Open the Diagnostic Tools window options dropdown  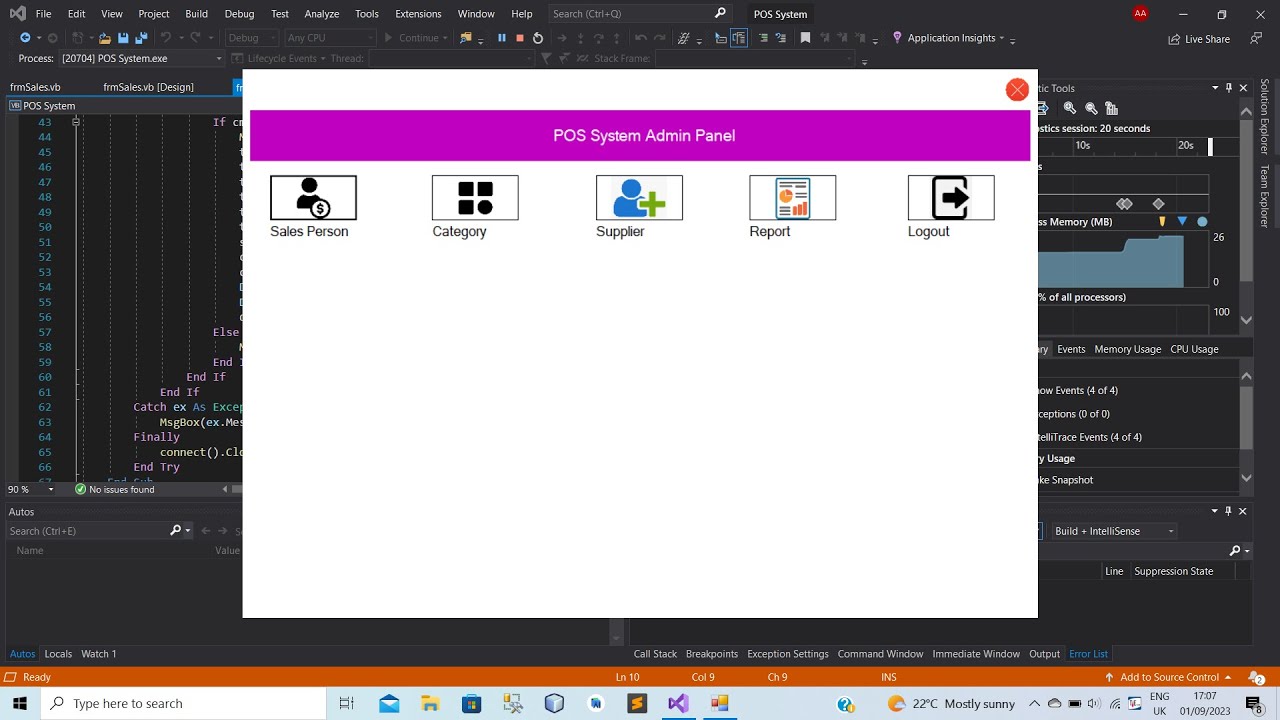tap(1216, 88)
